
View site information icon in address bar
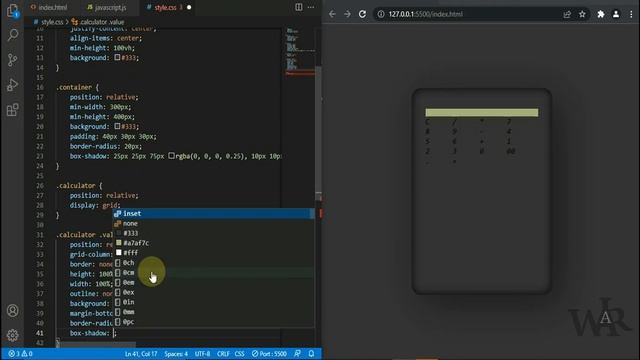381,14
